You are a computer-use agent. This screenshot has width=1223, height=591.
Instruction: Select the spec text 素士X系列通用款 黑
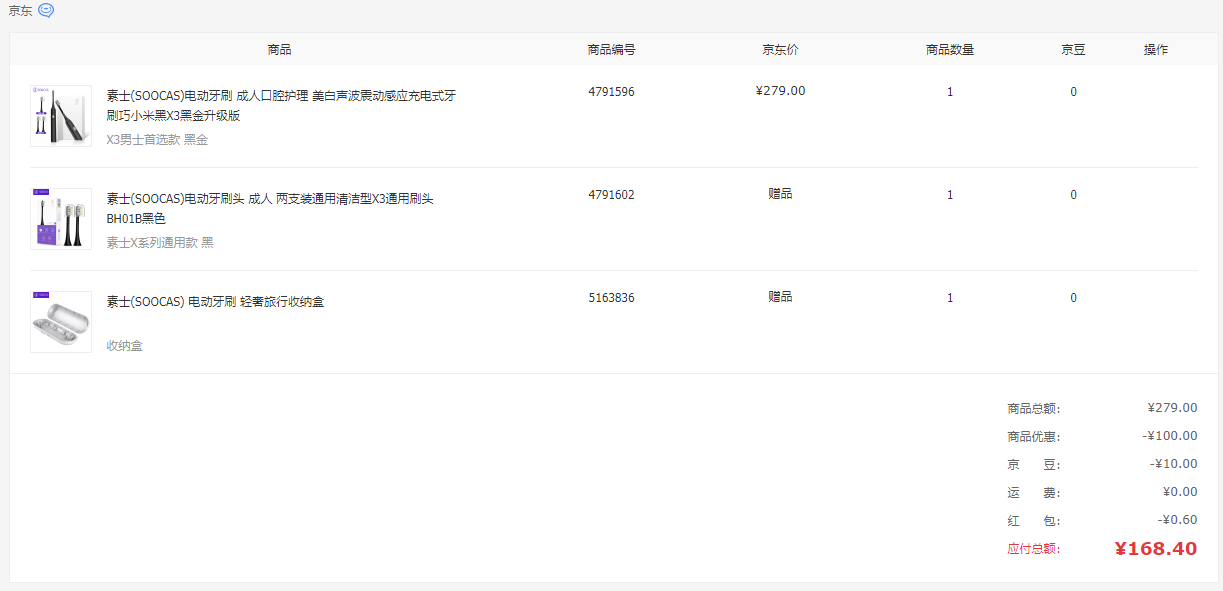click(160, 243)
